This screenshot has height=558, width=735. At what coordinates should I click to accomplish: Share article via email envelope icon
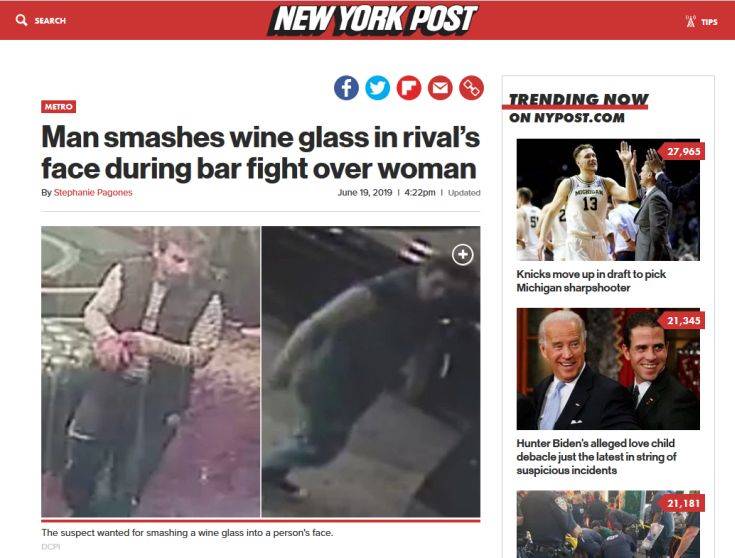tap(440, 88)
